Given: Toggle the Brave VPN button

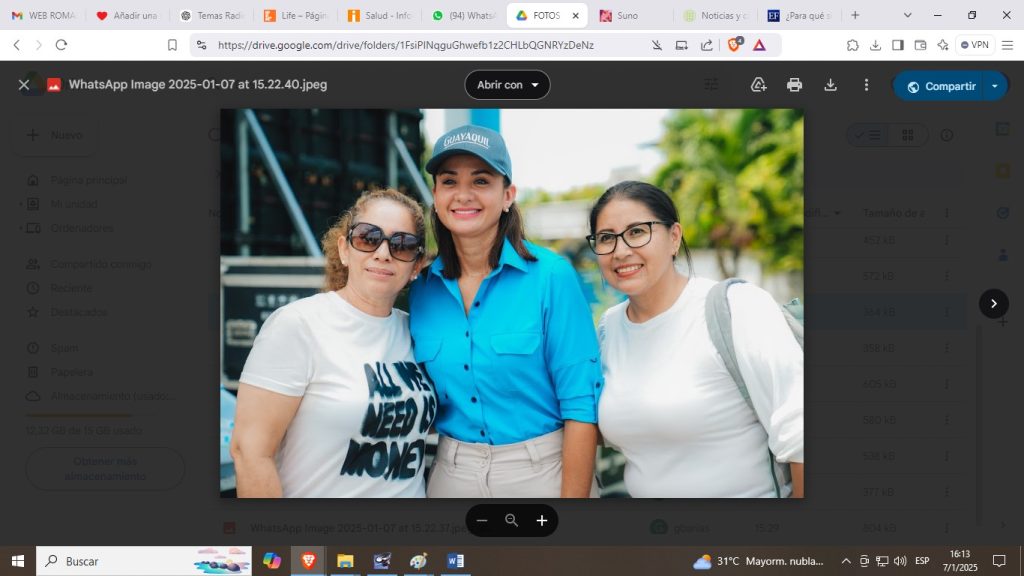Looking at the screenshot, I should [975, 45].
